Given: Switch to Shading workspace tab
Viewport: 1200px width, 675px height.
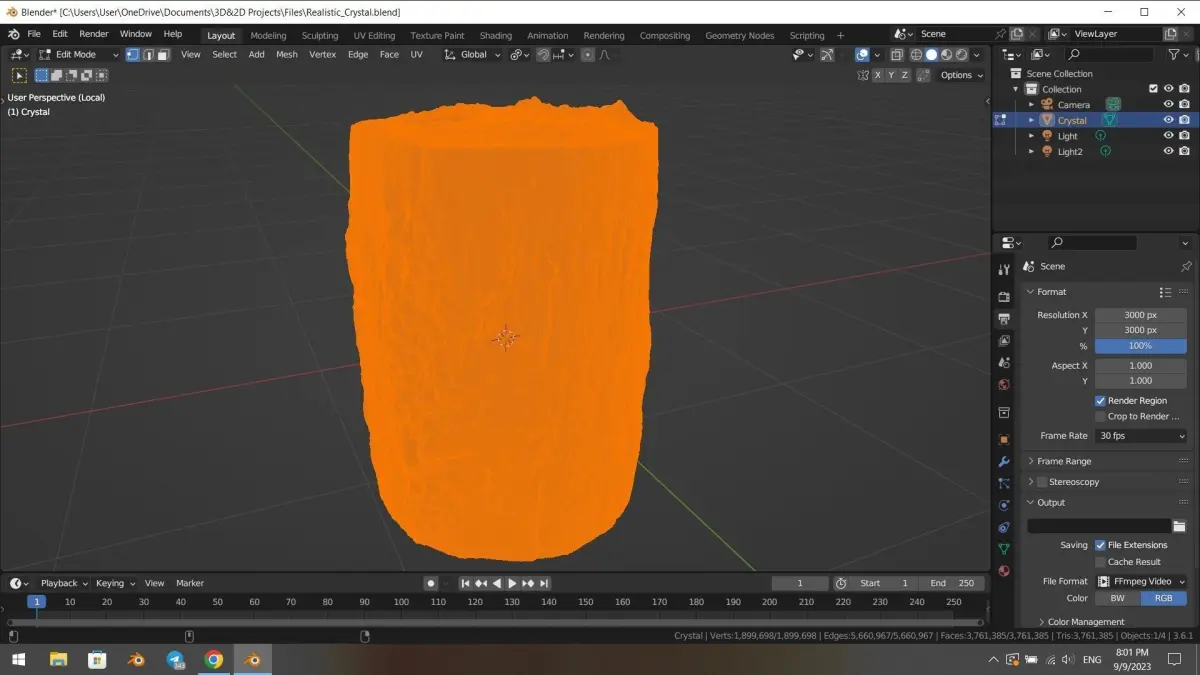Looking at the screenshot, I should pos(495,35).
